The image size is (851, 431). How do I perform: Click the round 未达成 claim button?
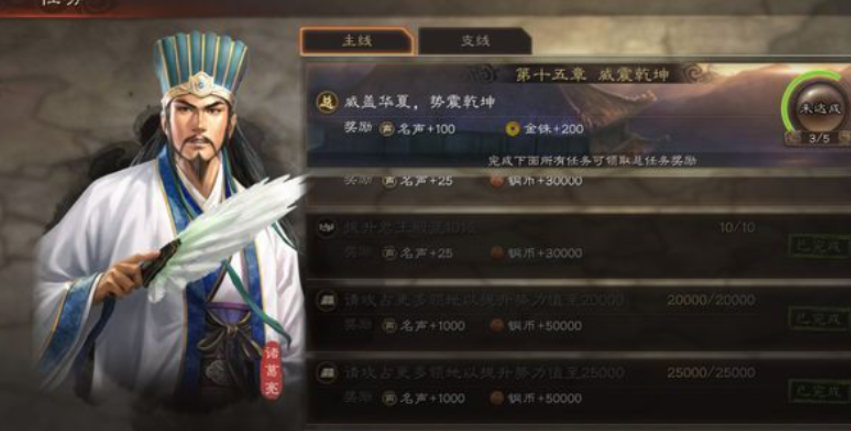tap(820, 108)
